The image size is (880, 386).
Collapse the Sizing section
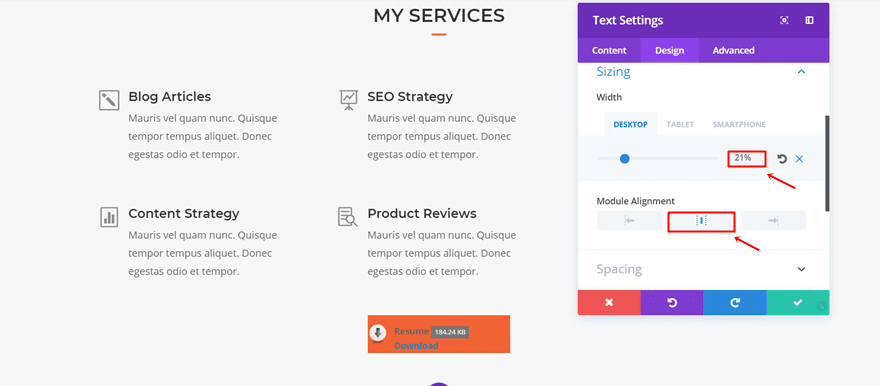point(801,72)
